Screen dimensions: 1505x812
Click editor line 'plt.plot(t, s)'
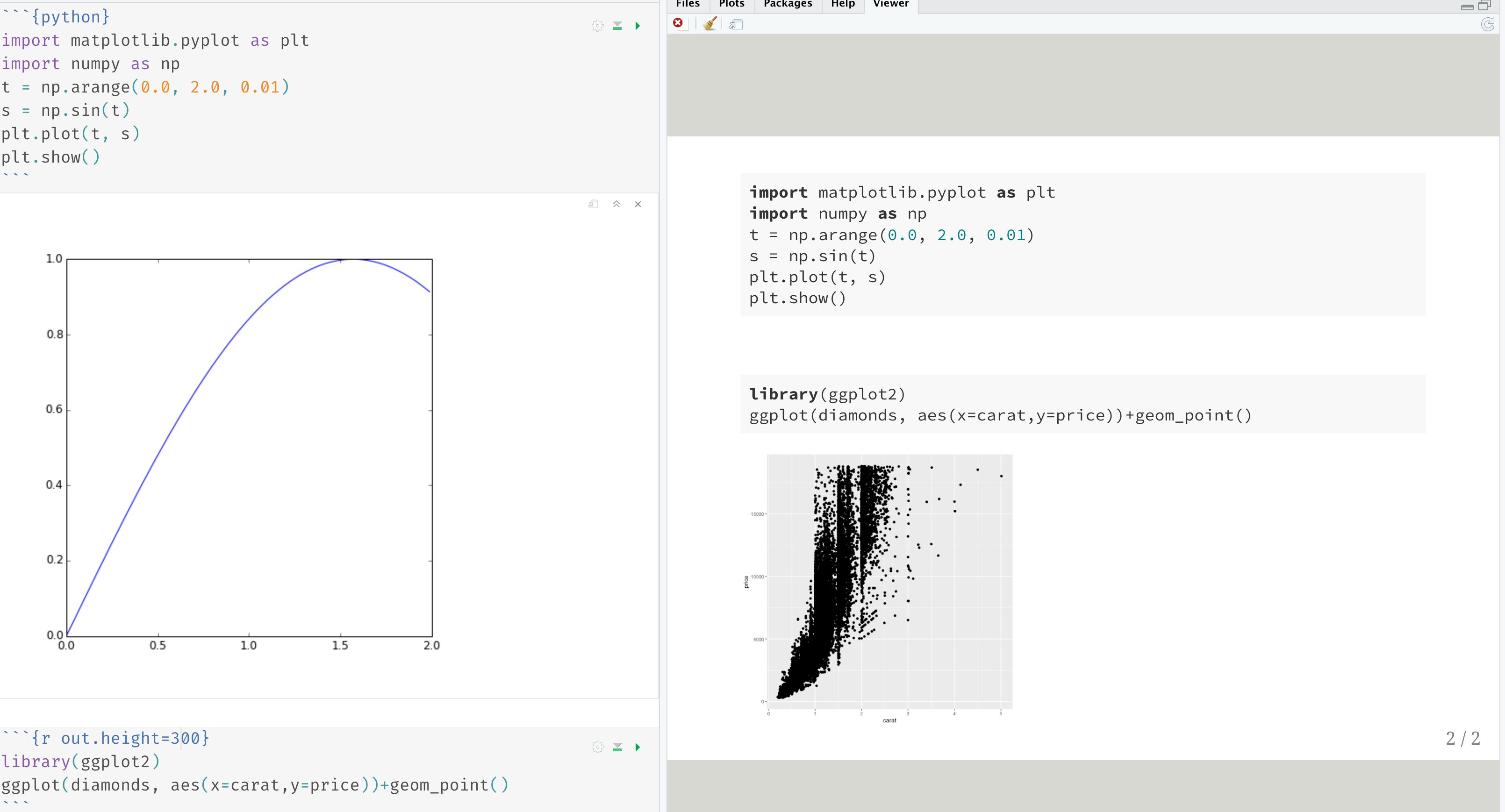click(x=71, y=134)
